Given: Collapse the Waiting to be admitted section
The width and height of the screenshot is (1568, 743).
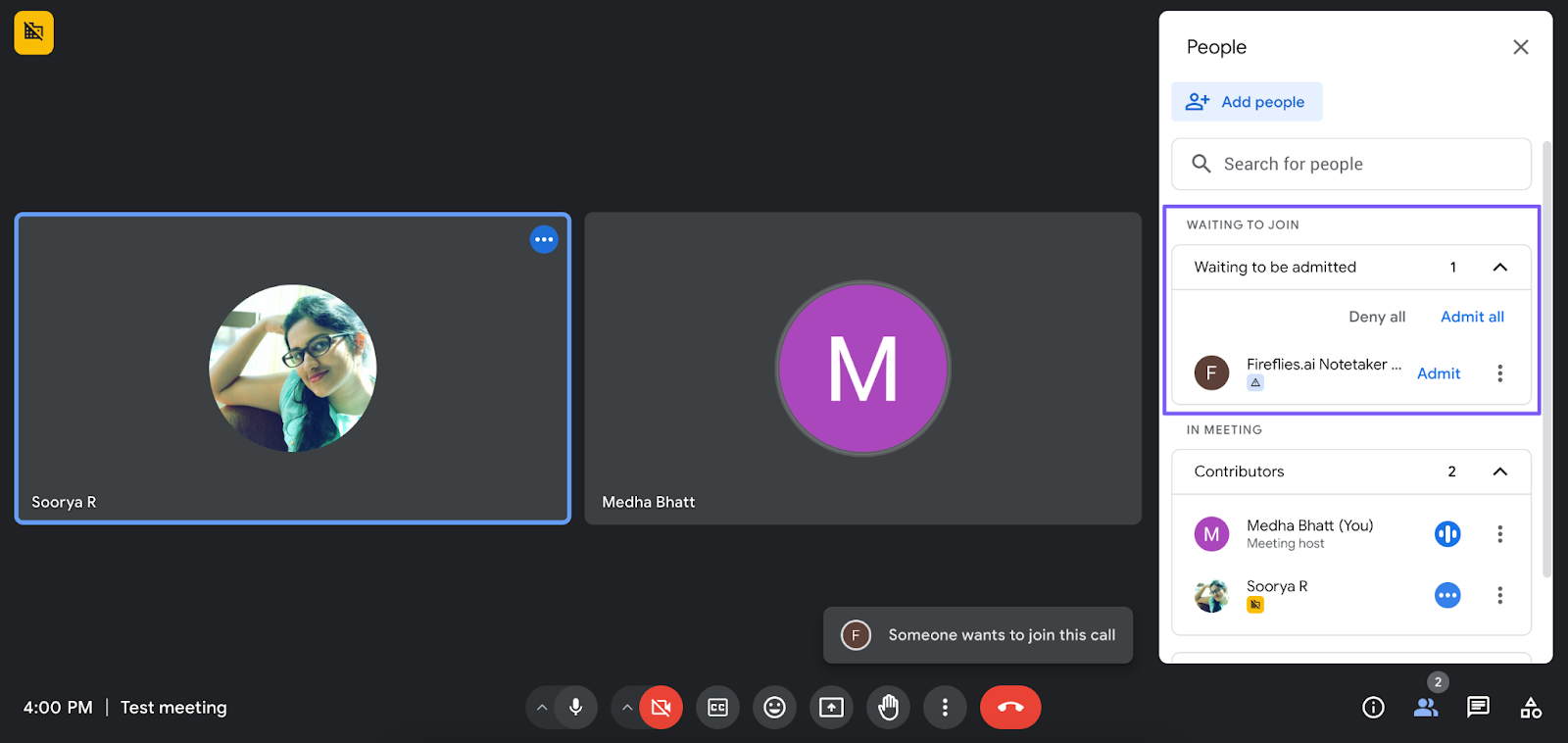Looking at the screenshot, I should click(x=1499, y=267).
